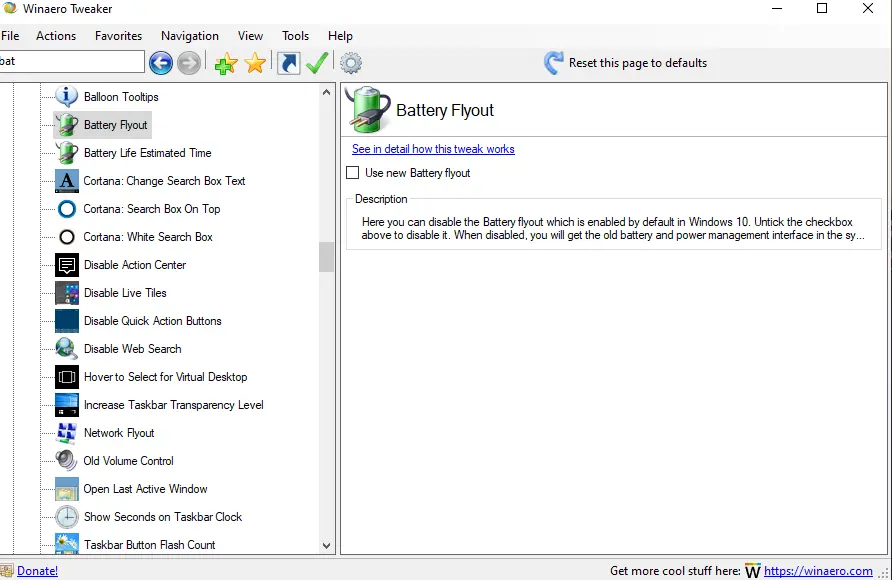Screen dimensions: 892x580
Task: Select Disable Quick Action Buttons item
Action: (x=152, y=321)
